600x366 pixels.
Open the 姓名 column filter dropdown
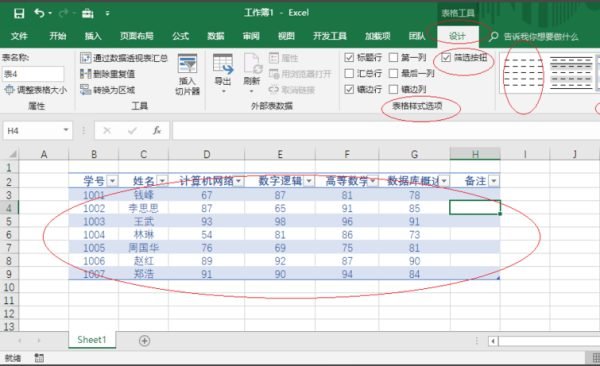163,181
